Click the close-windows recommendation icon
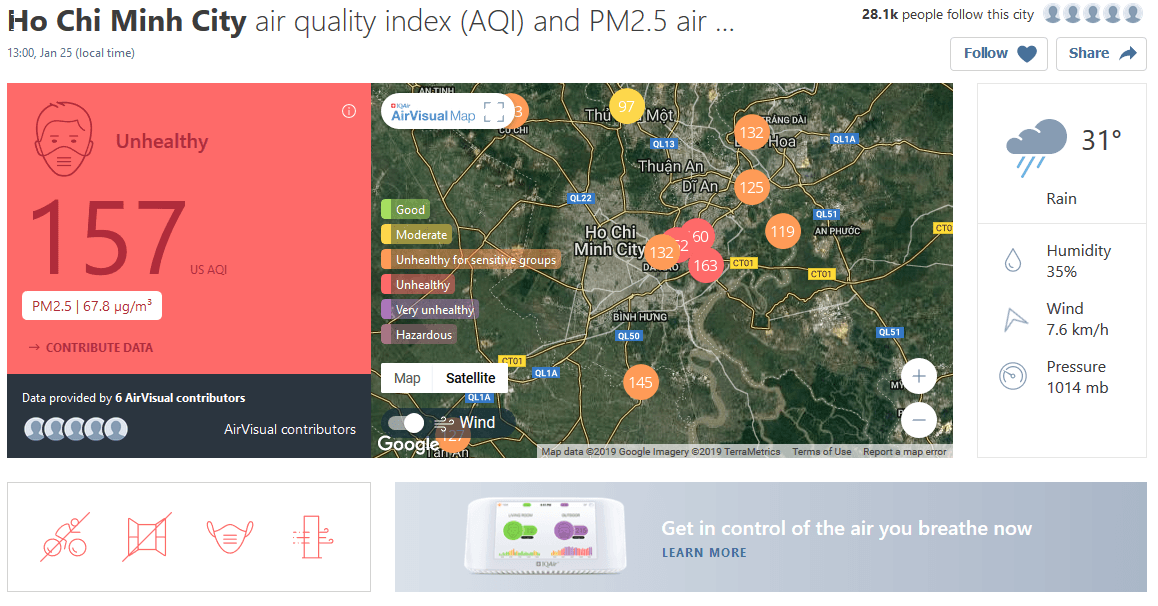Screen dimensions: 1158x606 click(147, 537)
